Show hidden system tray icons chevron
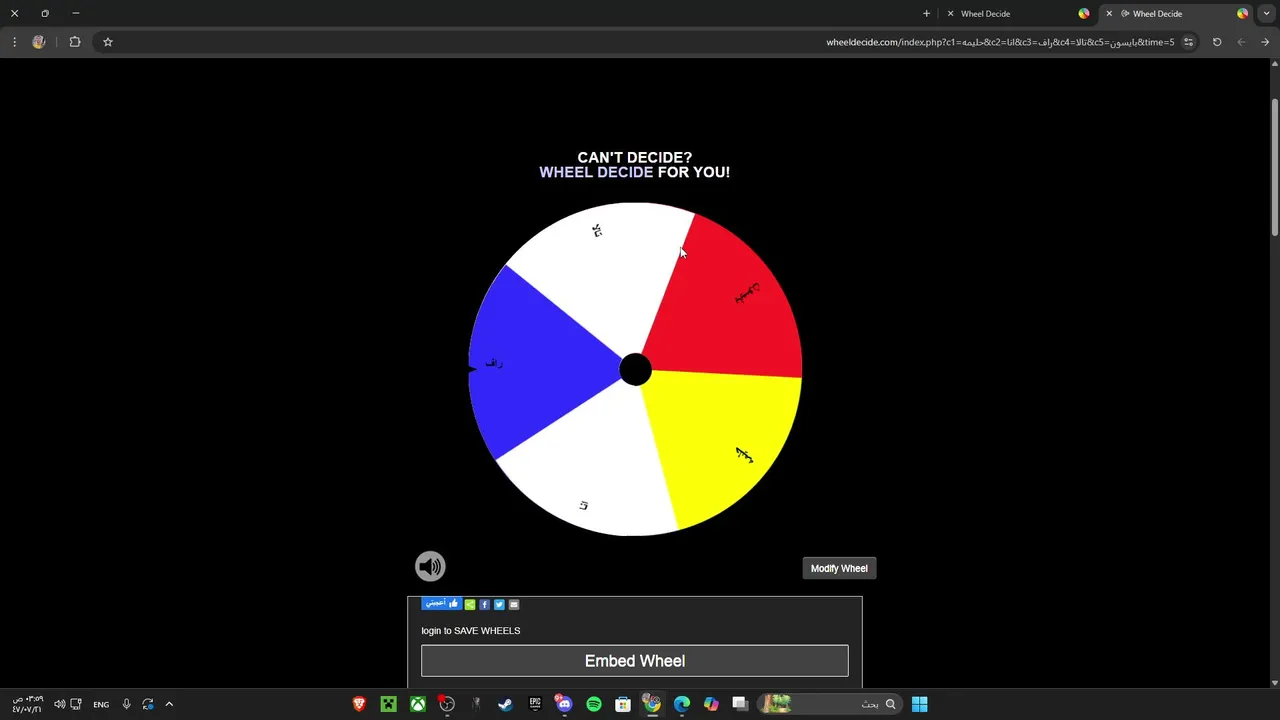This screenshot has width=1280, height=720. tap(169, 704)
